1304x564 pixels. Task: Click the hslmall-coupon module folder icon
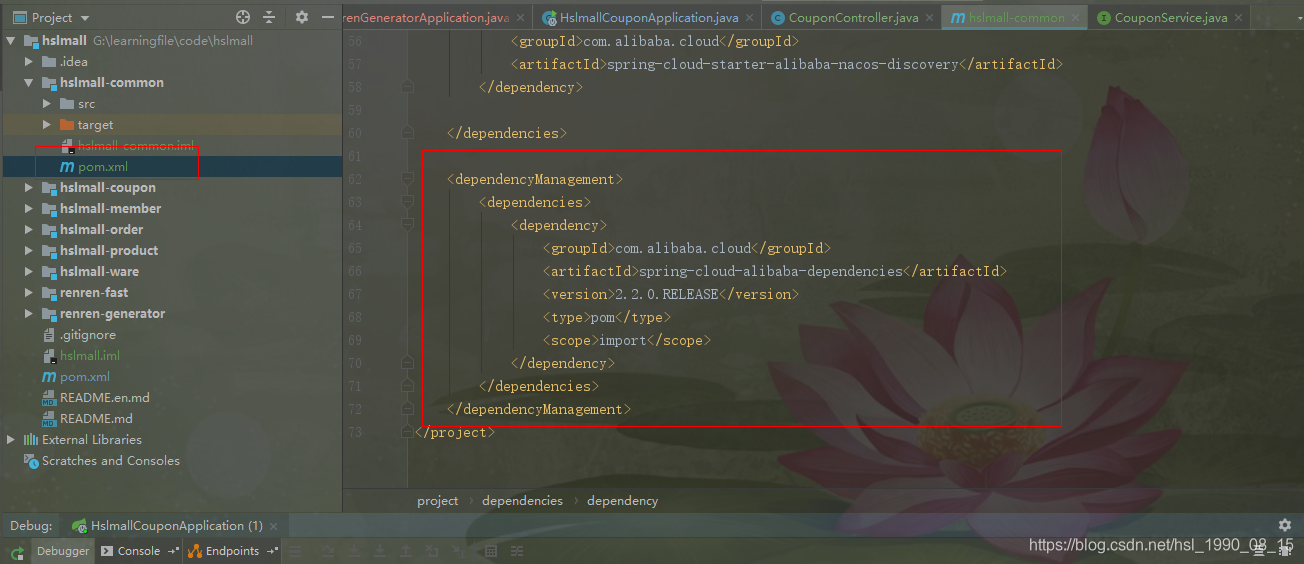[49, 188]
